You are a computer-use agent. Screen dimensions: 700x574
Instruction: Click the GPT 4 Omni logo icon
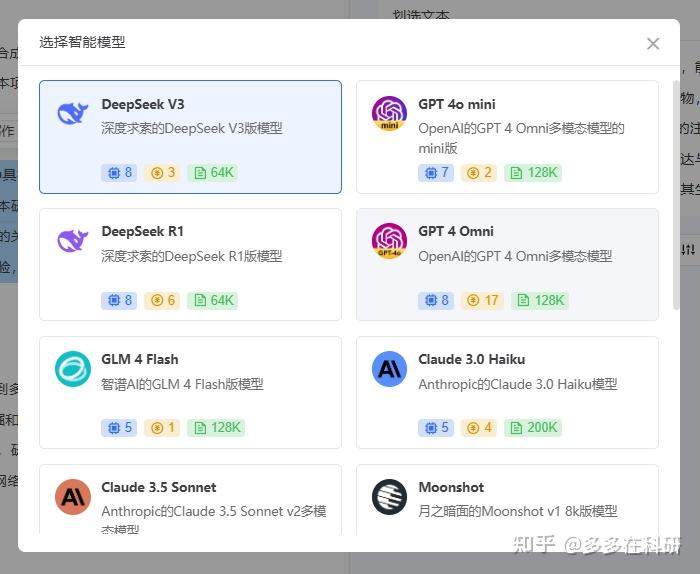click(389, 240)
